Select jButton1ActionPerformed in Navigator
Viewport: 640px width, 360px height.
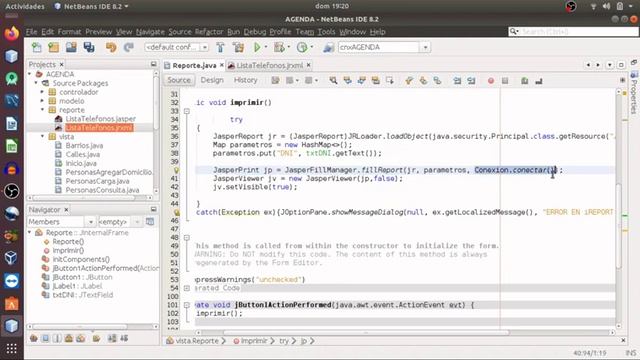[x=105, y=268]
